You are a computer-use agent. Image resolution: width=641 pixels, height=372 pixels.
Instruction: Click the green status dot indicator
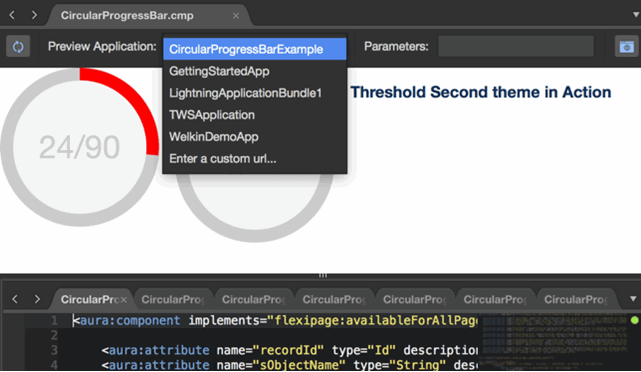[x=634, y=320]
